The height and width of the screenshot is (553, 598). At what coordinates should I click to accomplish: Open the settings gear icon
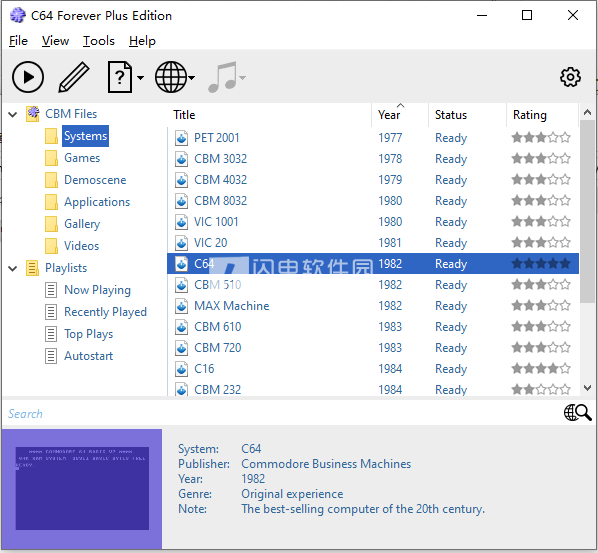tap(570, 77)
